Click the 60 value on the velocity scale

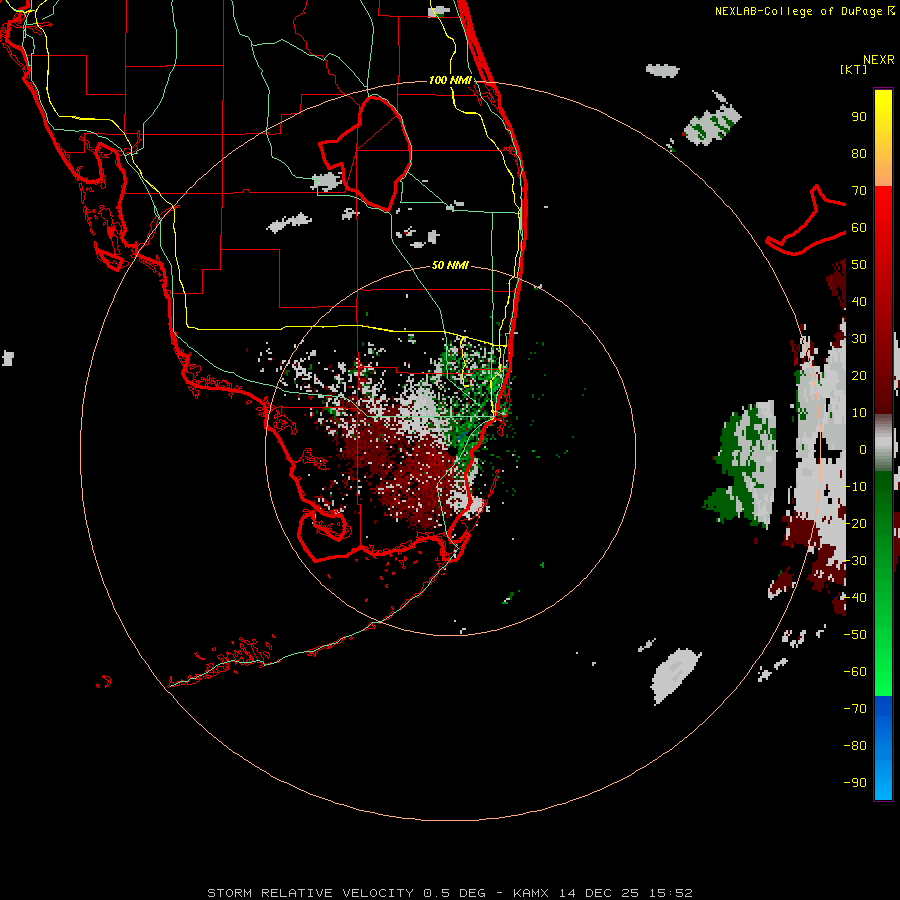point(859,228)
